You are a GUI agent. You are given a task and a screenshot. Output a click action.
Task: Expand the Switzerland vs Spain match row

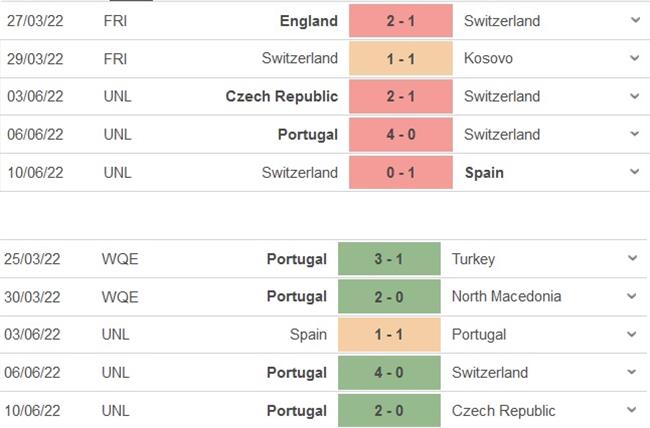pos(634,172)
